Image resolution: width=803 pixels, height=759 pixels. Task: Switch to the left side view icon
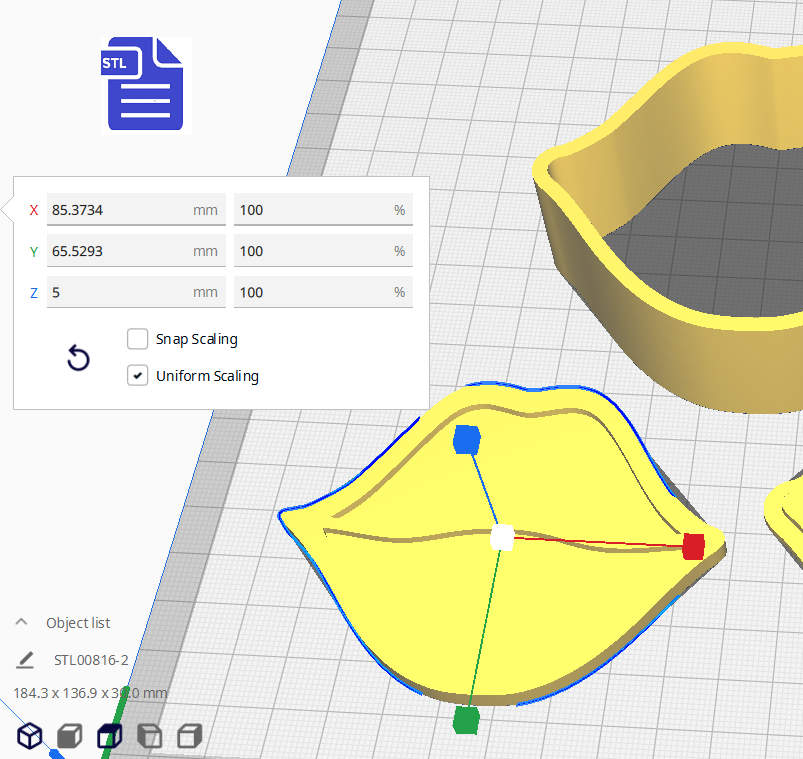tap(149, 737)
